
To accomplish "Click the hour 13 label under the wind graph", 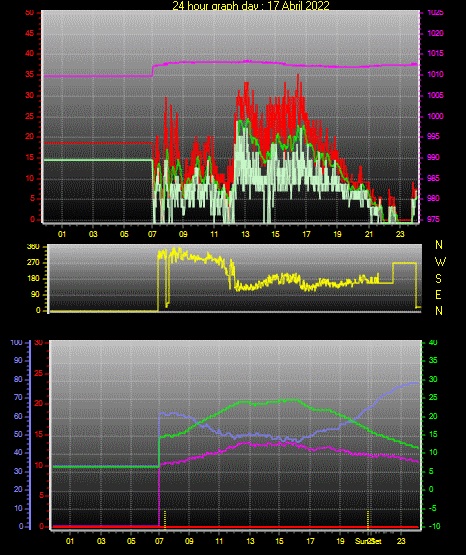I will [245, 234].
